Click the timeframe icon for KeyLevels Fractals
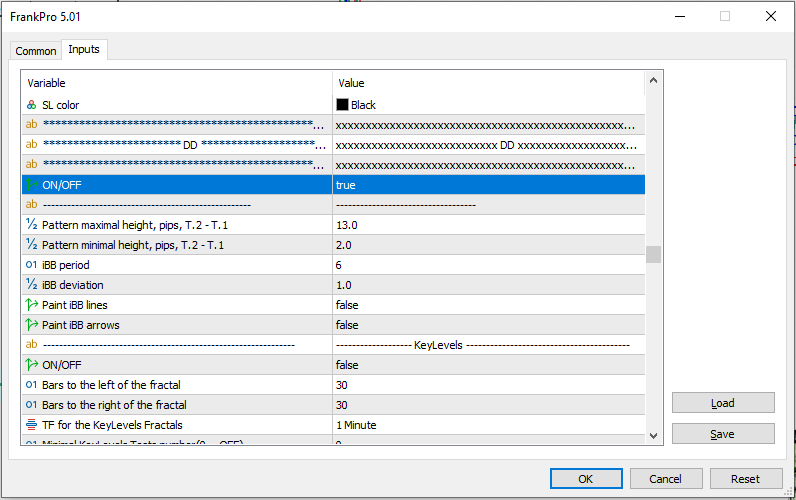 31,425
